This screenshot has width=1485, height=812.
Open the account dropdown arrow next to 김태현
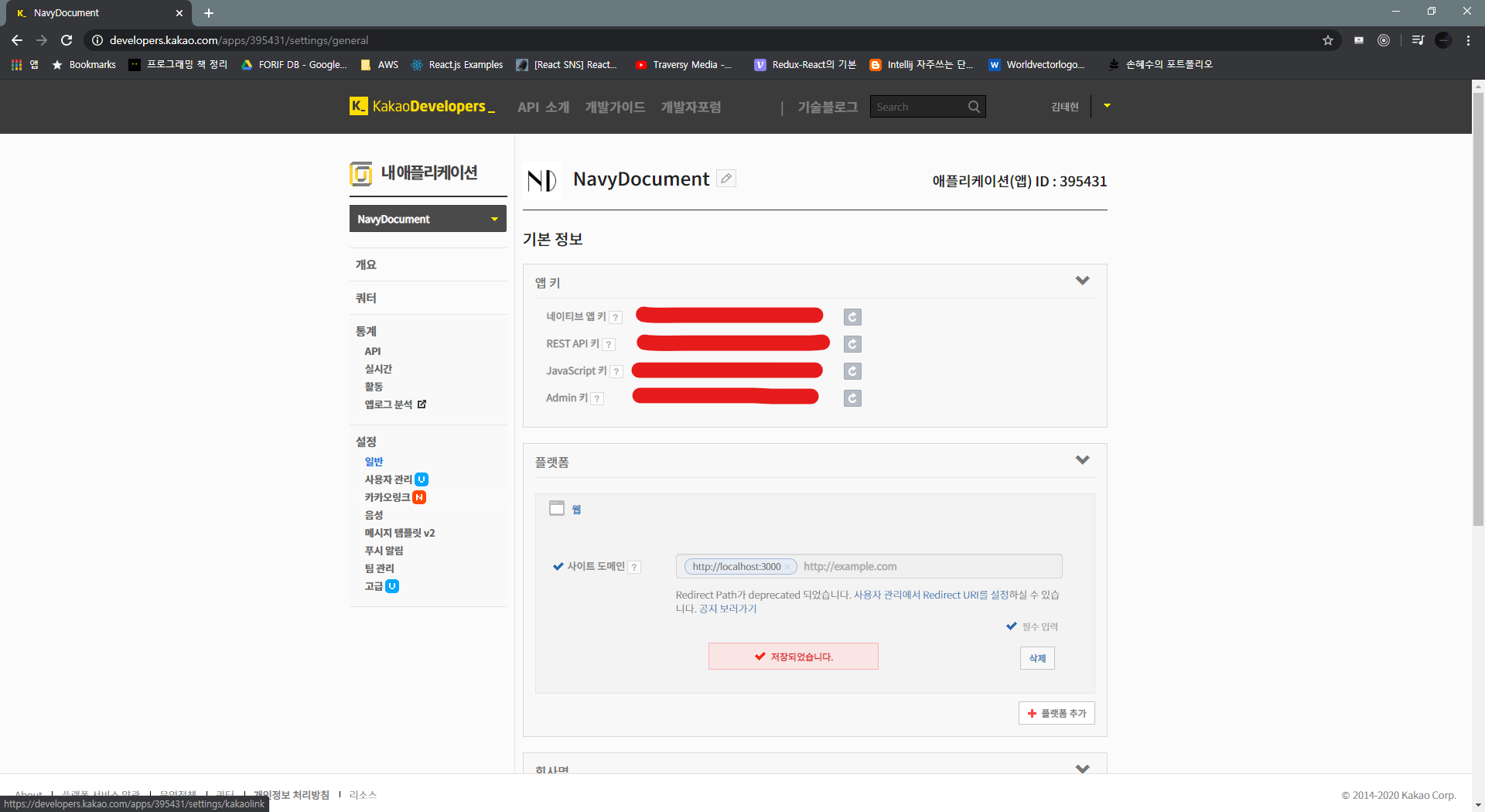[x=1107, y=106]
